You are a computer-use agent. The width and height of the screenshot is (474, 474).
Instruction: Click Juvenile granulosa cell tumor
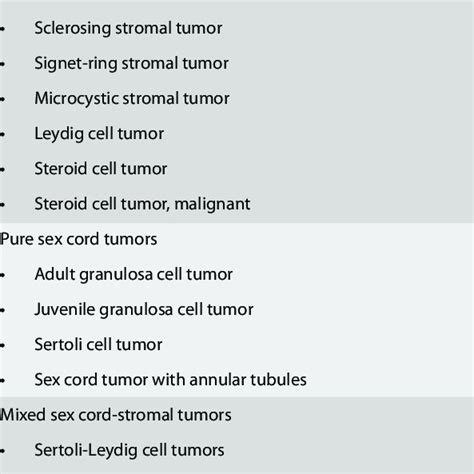click(144, 310)
